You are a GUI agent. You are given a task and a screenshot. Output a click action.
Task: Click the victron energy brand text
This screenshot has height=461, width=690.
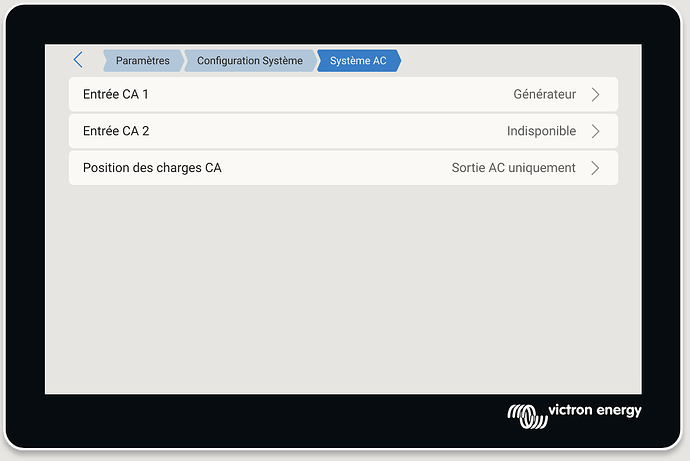point(595,410)
